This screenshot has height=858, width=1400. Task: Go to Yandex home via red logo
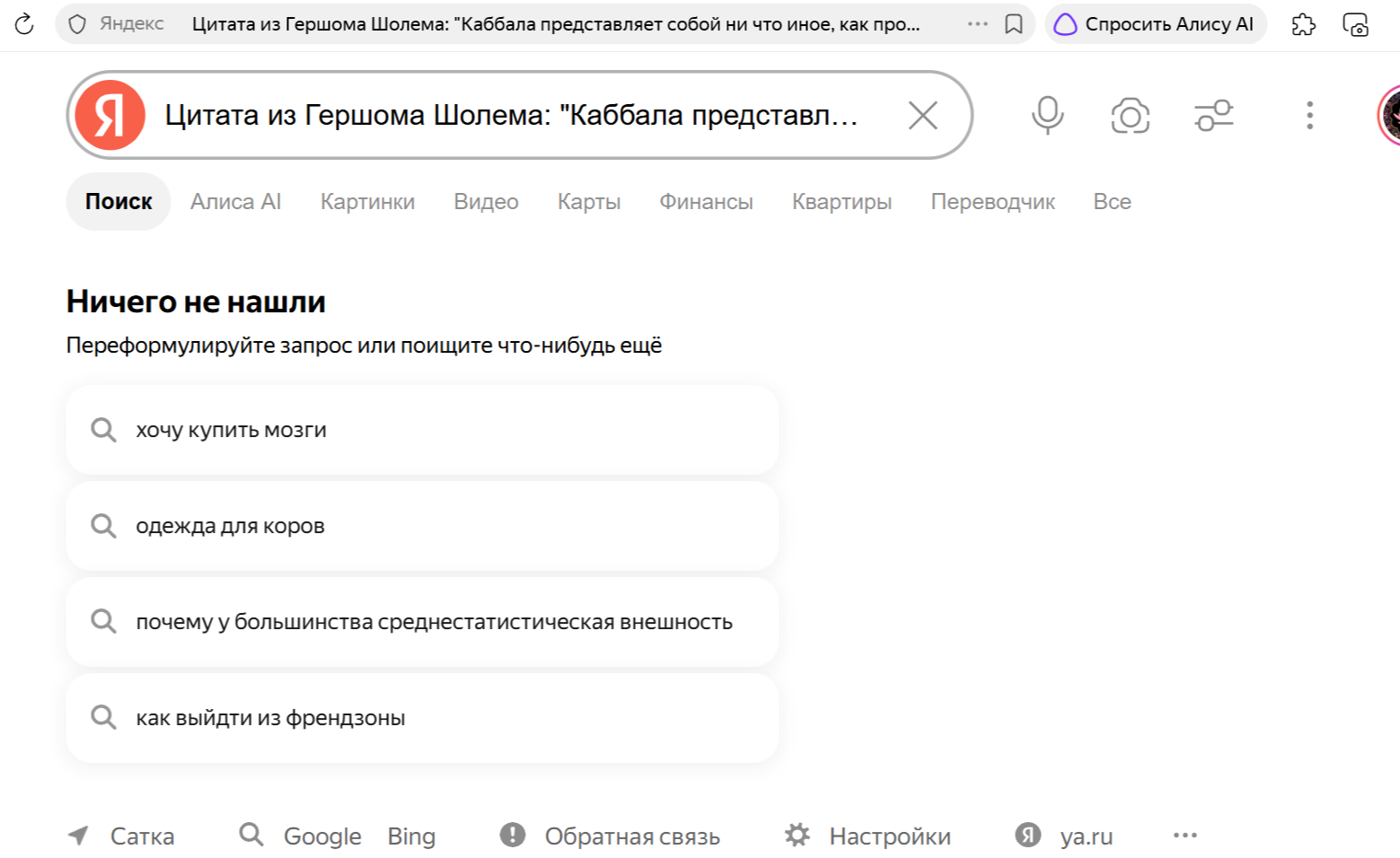point(110,115)
